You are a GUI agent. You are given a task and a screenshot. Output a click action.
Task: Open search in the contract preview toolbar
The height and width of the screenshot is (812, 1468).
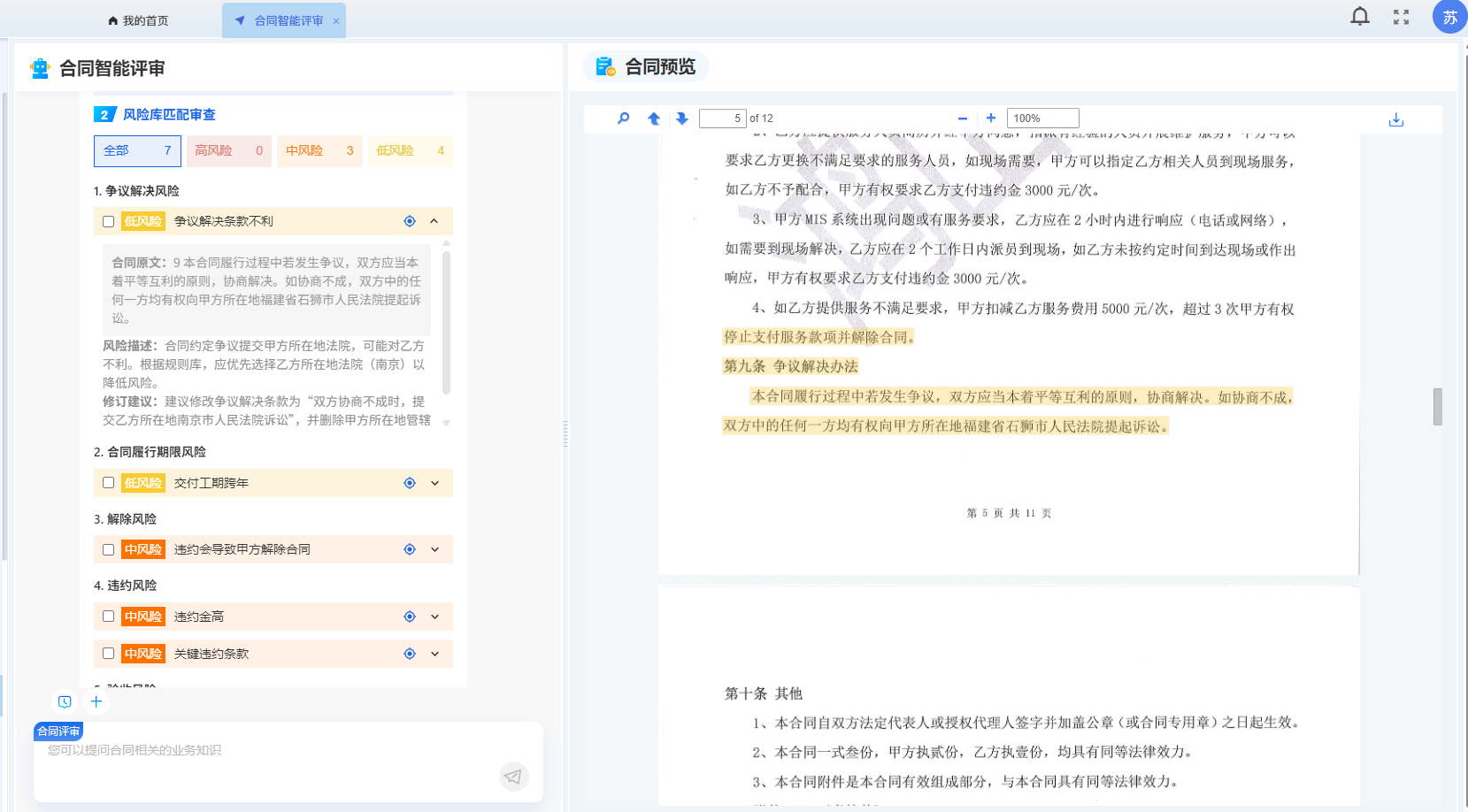pos(623,118)
